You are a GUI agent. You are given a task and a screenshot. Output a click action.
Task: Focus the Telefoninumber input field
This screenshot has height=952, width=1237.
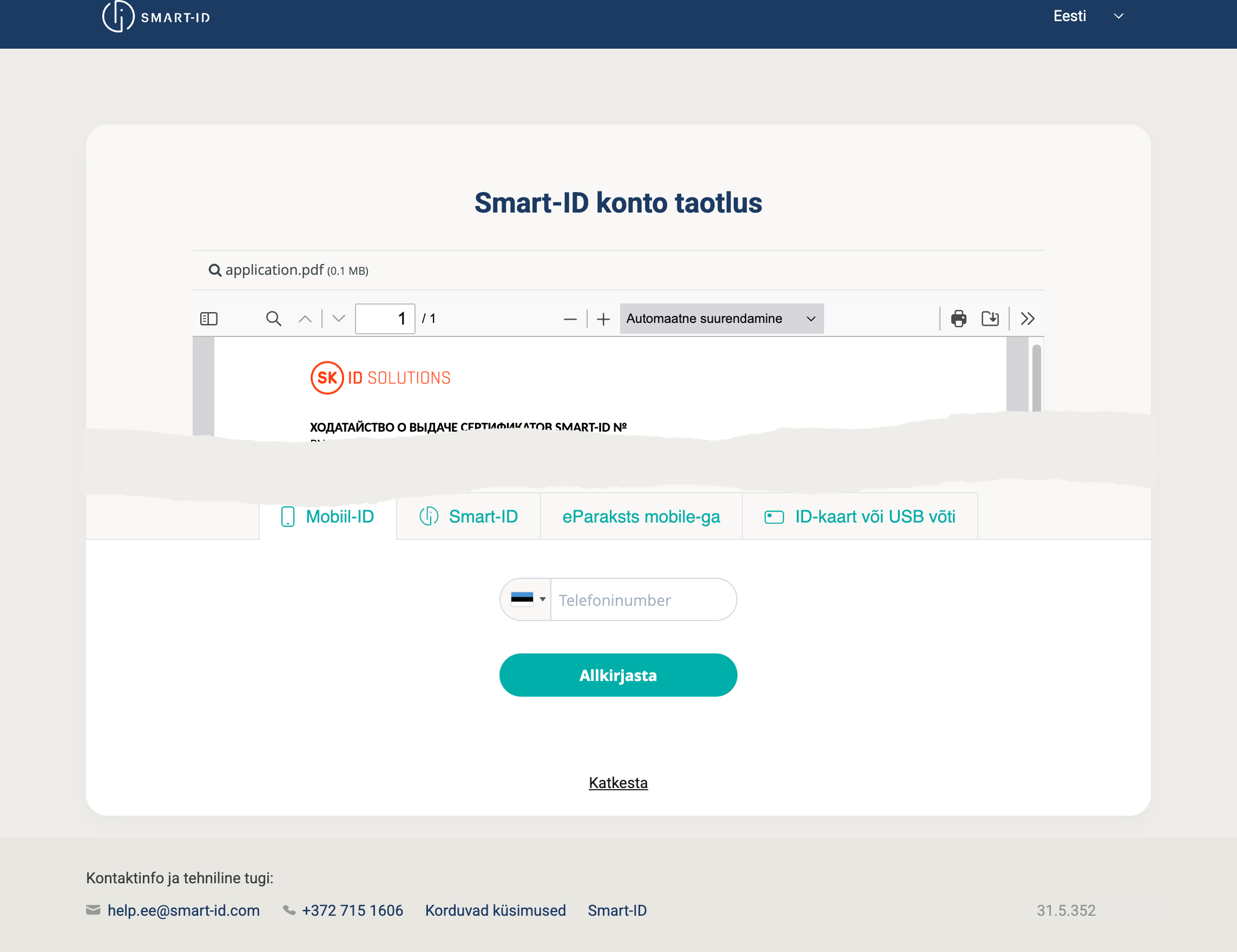click(642, 600)
